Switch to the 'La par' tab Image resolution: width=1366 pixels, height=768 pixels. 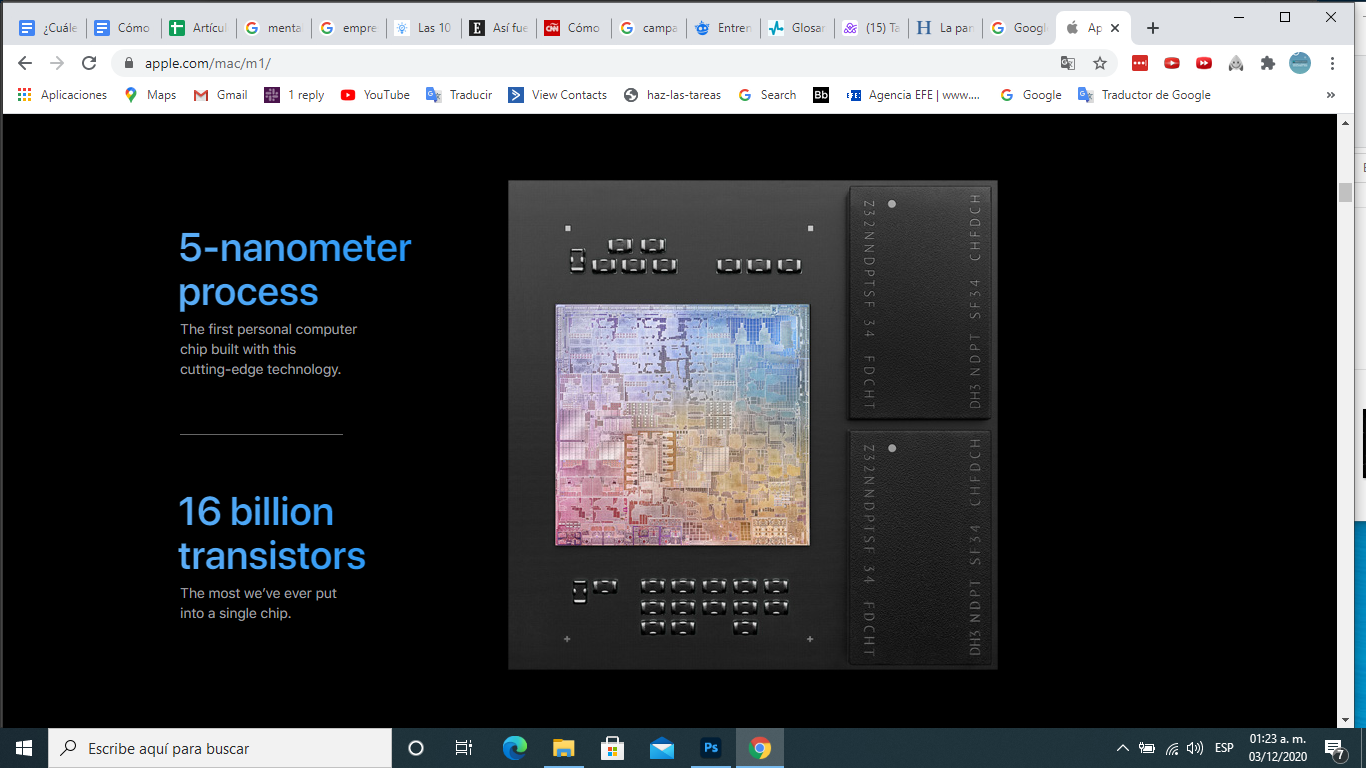pos(948,28)
